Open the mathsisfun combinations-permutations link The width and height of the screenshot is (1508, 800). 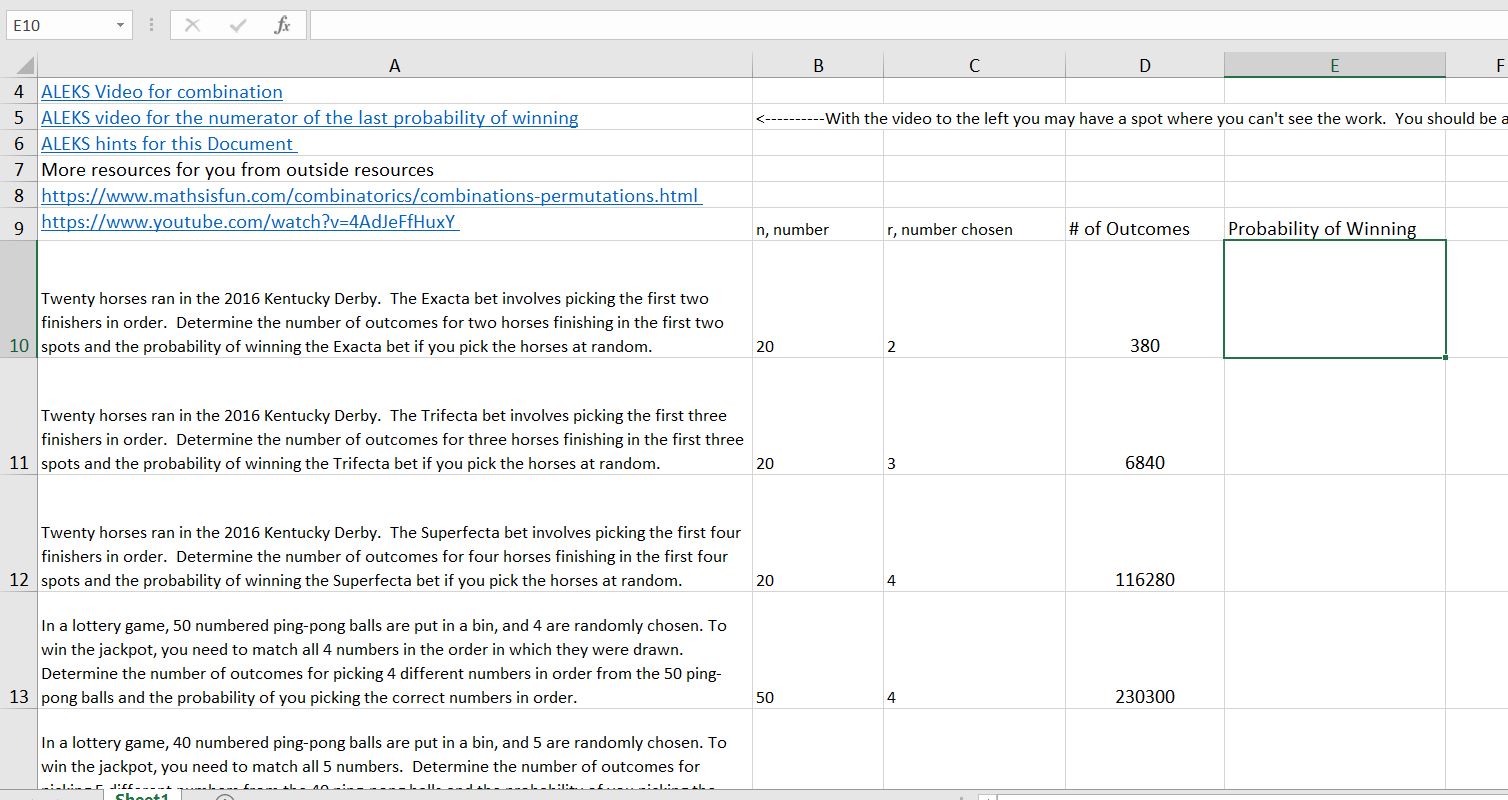(371, 196)
